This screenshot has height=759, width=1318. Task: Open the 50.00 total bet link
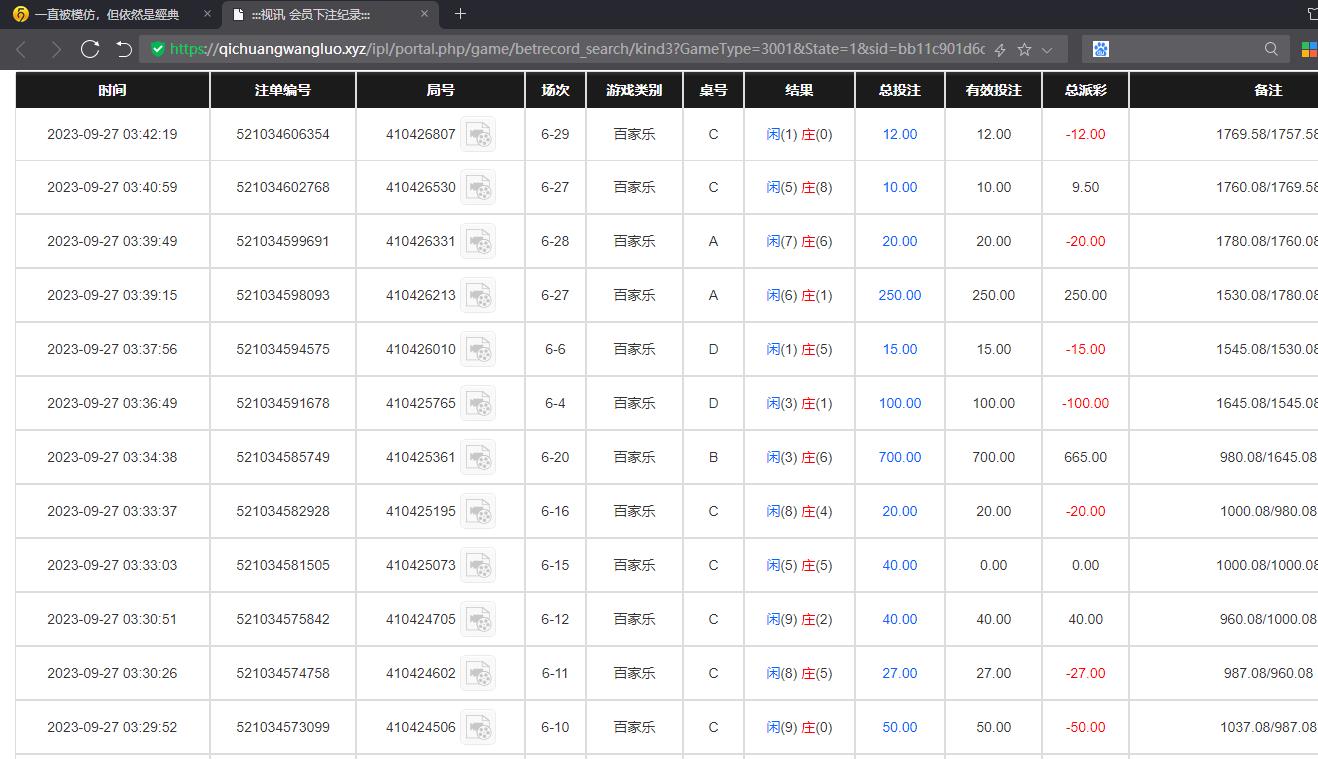pos(900,728)
